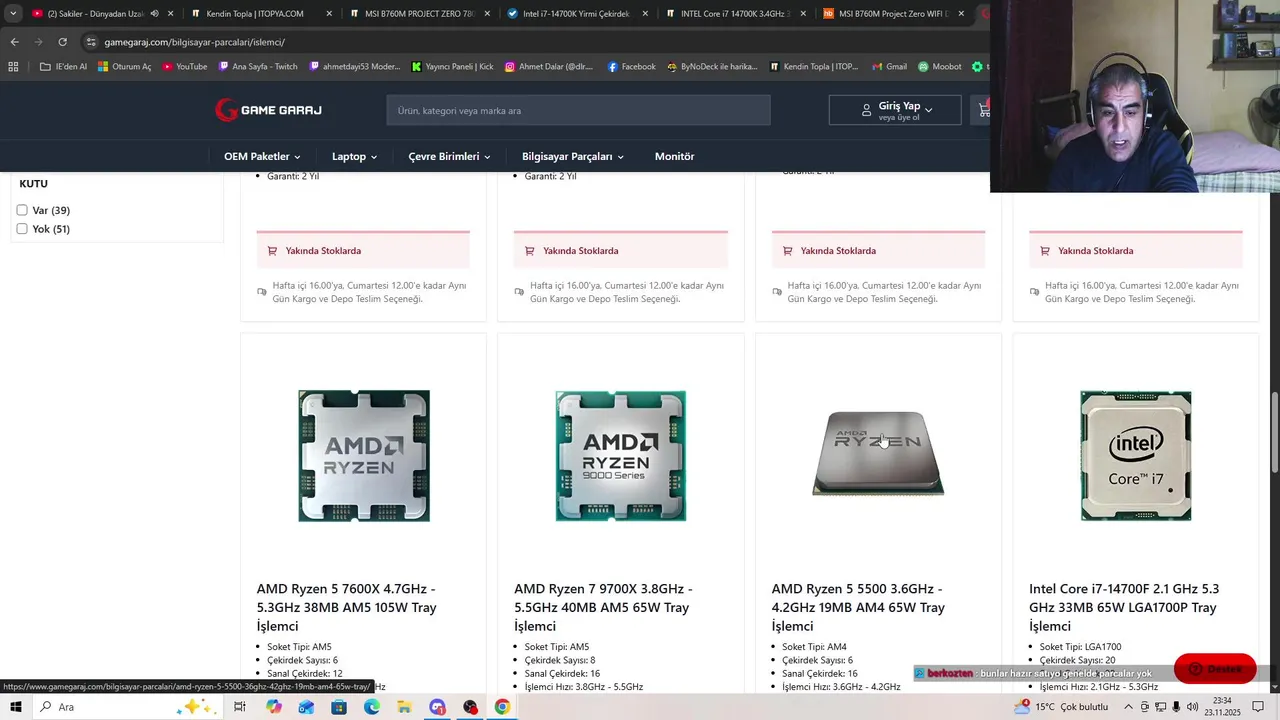
Task: Open the Chrome apps grid icon
Action: coord(13,67)
